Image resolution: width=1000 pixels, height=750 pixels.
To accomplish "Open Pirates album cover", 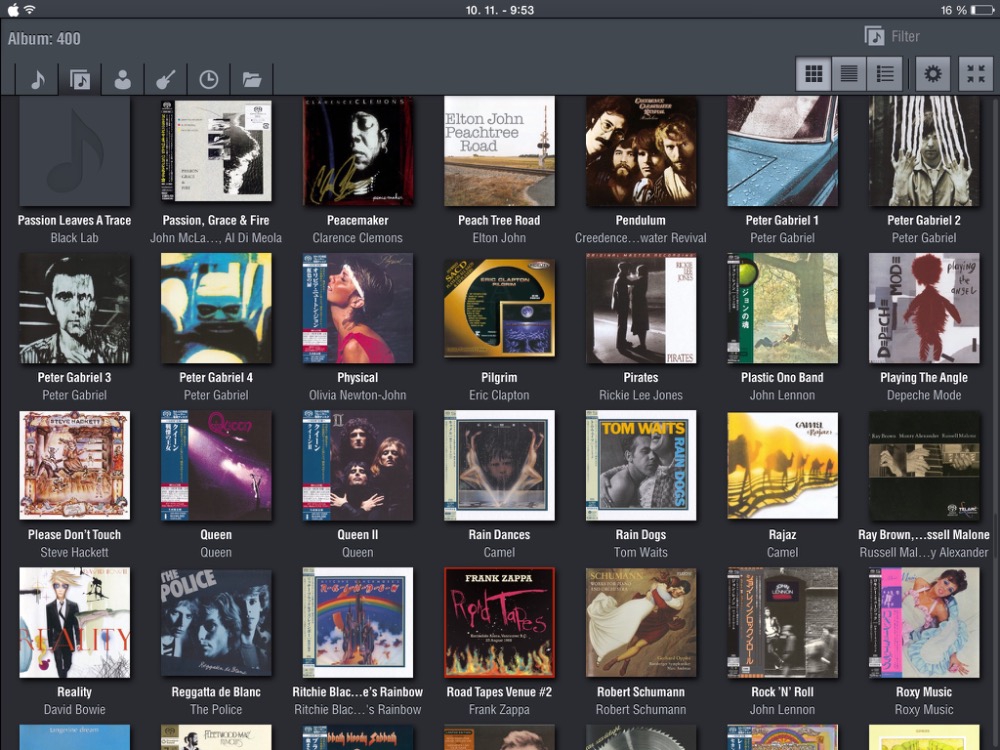I will (641, 308).
